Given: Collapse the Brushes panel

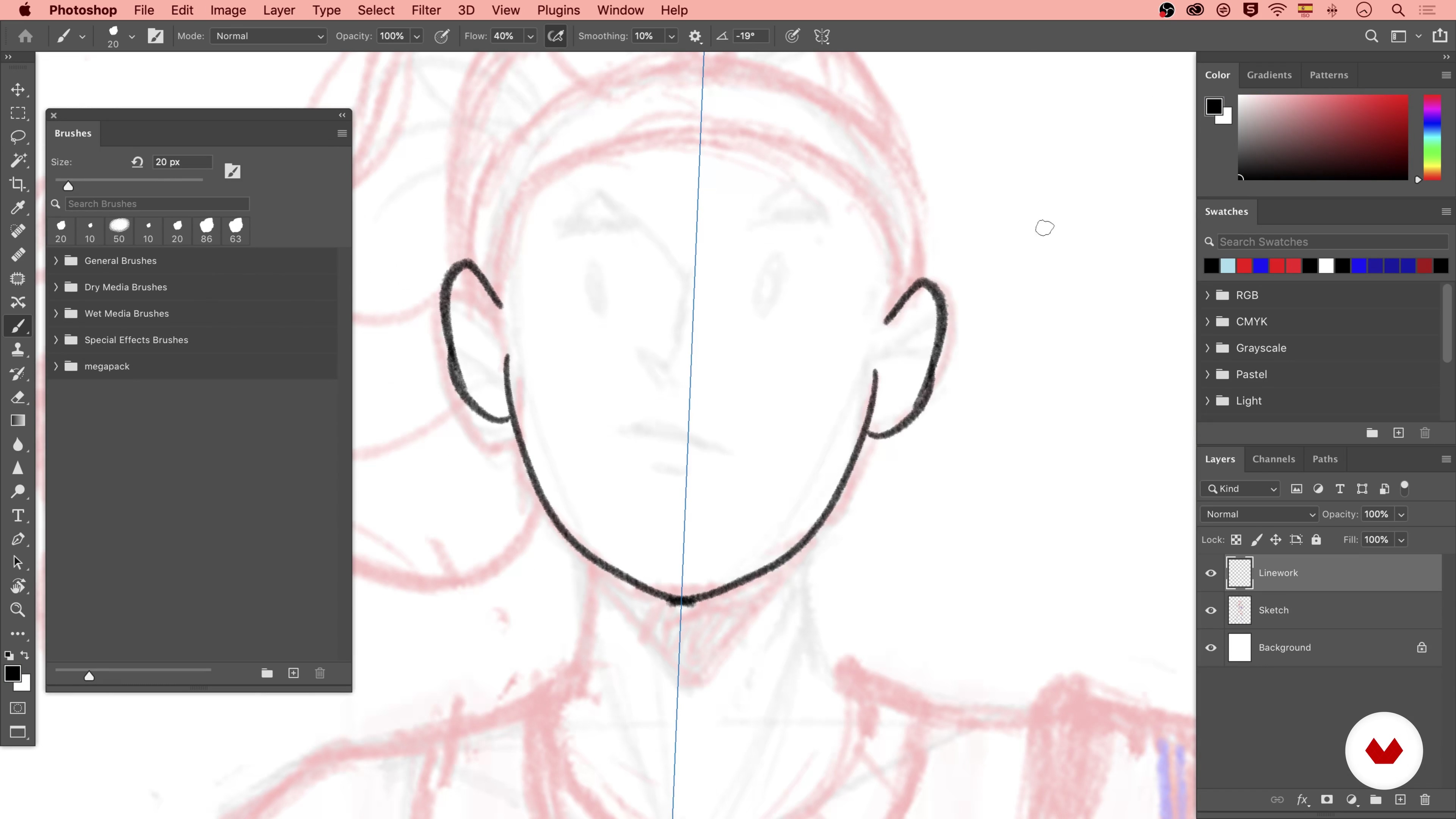Looking at the screenshot, I should click(x=342, y=115).
